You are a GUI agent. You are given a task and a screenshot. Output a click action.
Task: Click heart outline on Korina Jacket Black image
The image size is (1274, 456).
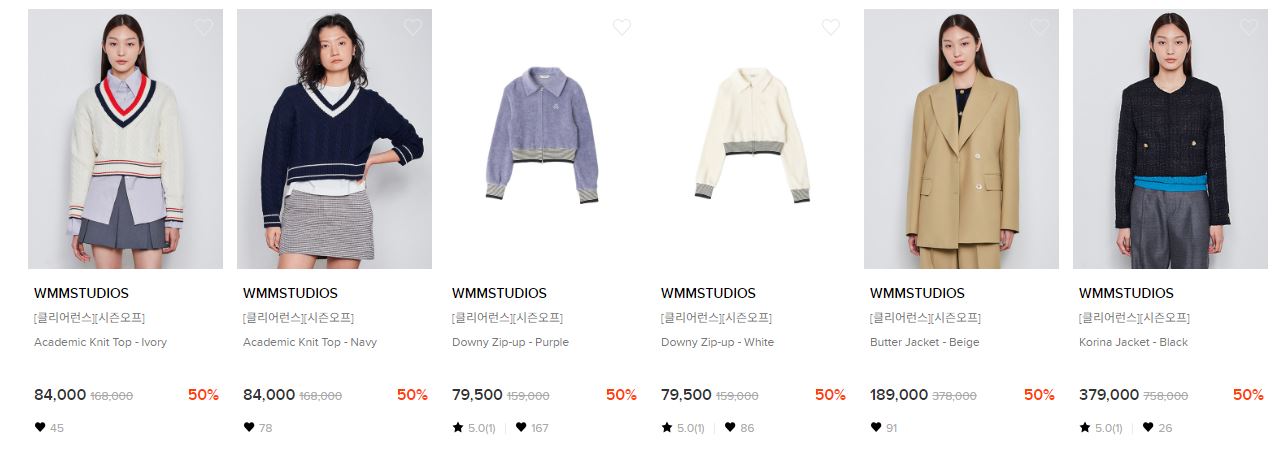coord(1249,27)
